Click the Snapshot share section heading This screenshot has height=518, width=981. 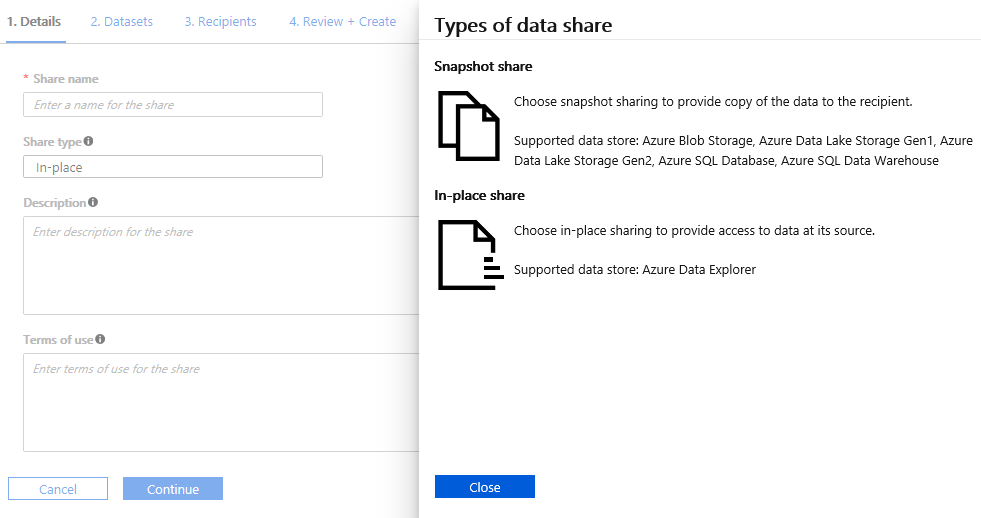[x=483, y=67]
